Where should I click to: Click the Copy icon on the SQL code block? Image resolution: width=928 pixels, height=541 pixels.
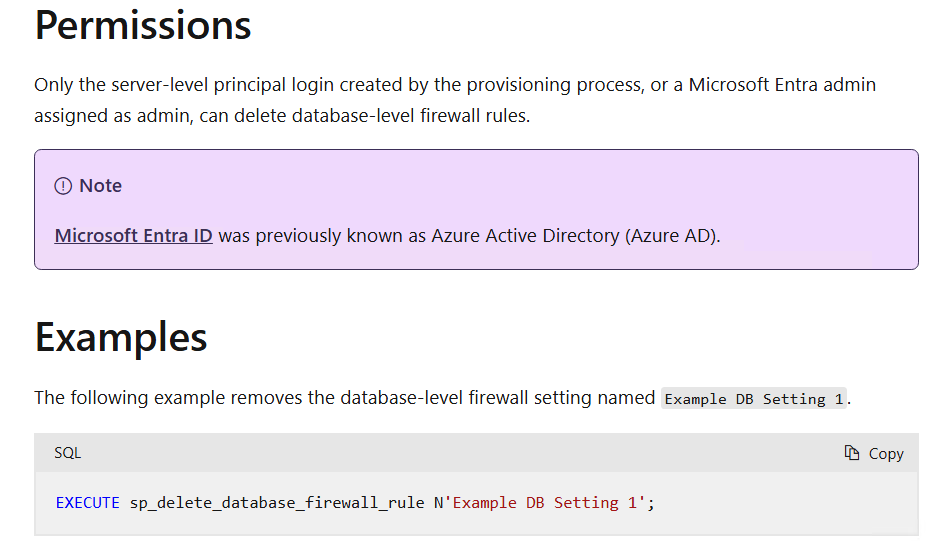tap(851, 453)
